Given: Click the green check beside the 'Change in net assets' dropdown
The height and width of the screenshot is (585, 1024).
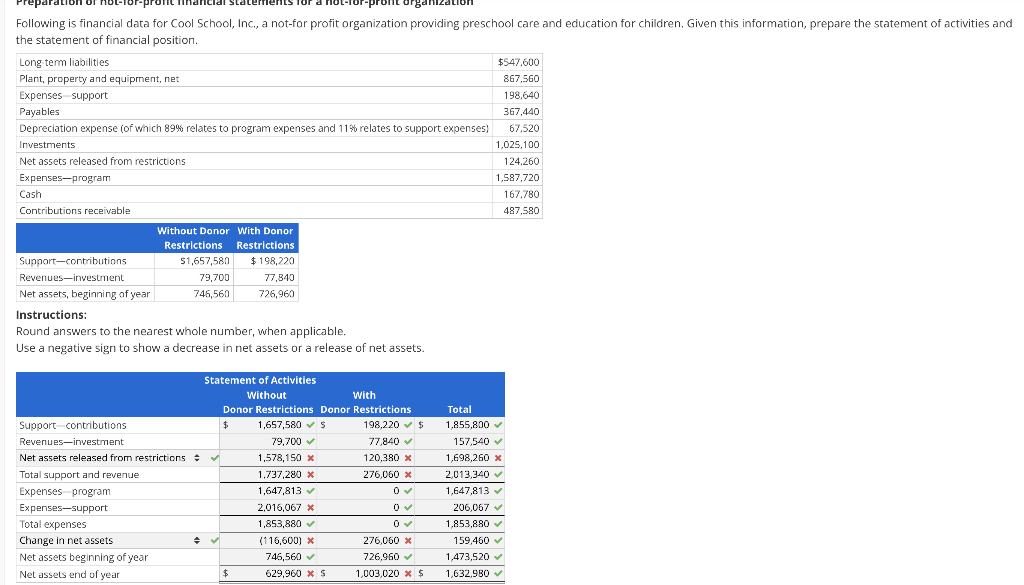Looking at the screenshot, I should point(214,541).
